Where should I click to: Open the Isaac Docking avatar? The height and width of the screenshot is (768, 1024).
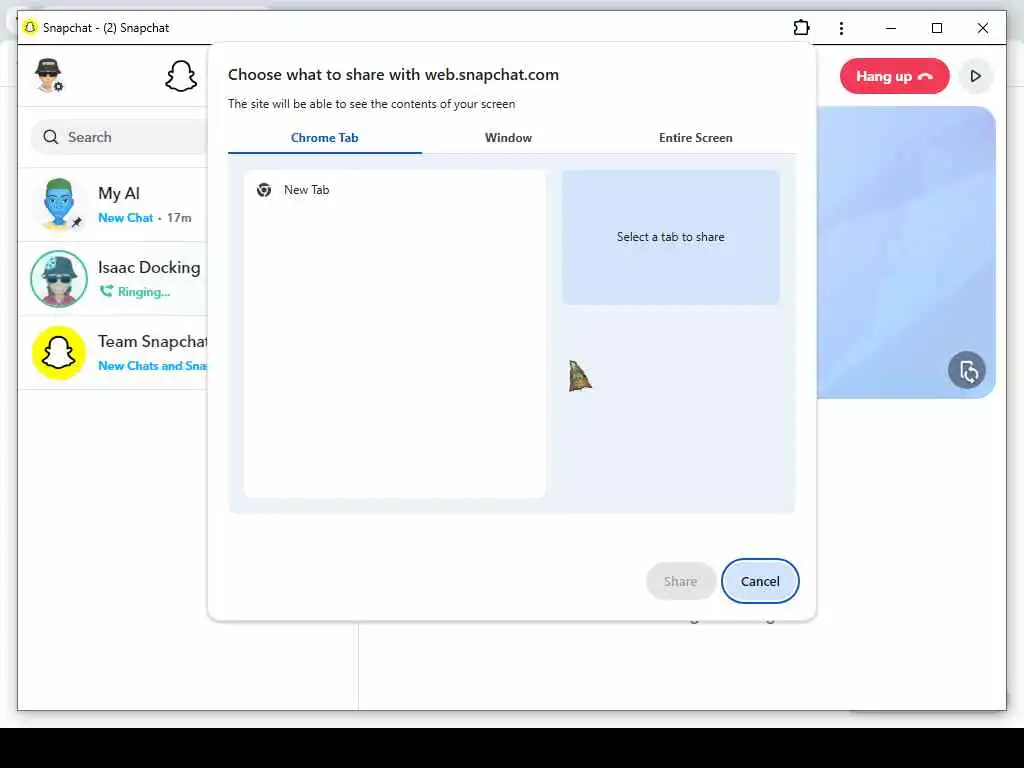(59, 279)
